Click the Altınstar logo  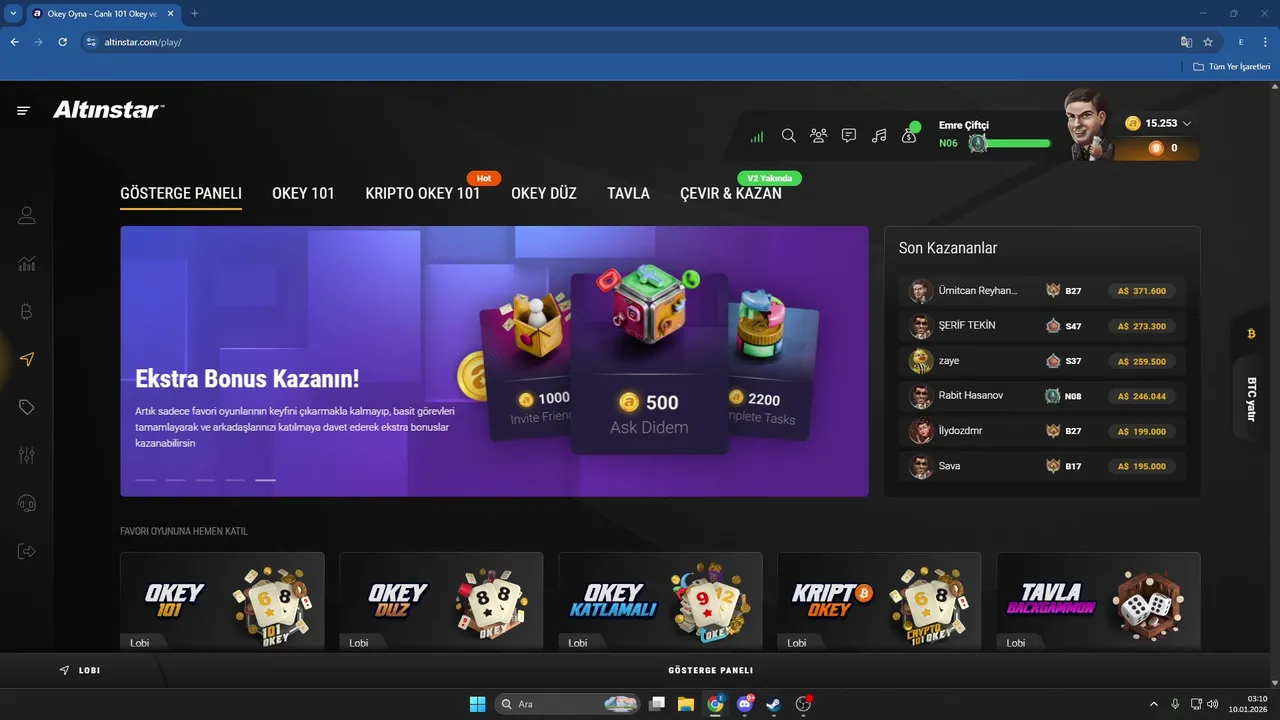pos(108,110)
